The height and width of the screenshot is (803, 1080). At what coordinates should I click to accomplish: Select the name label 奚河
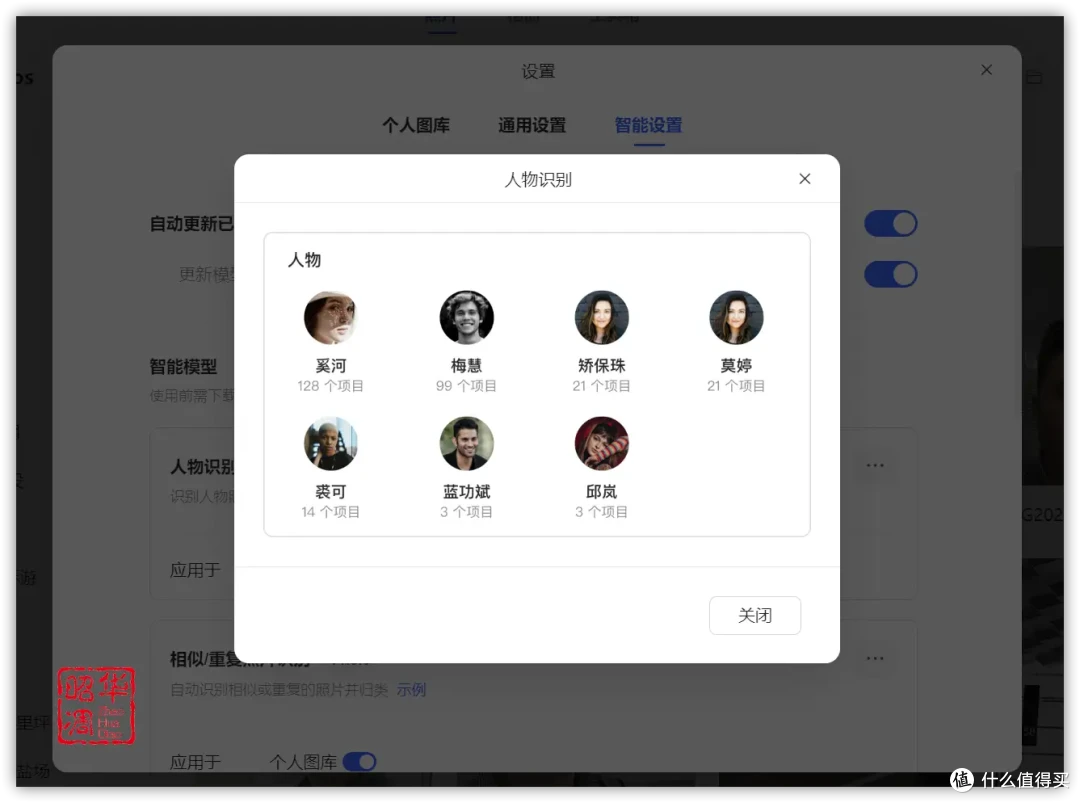(331, 365)
